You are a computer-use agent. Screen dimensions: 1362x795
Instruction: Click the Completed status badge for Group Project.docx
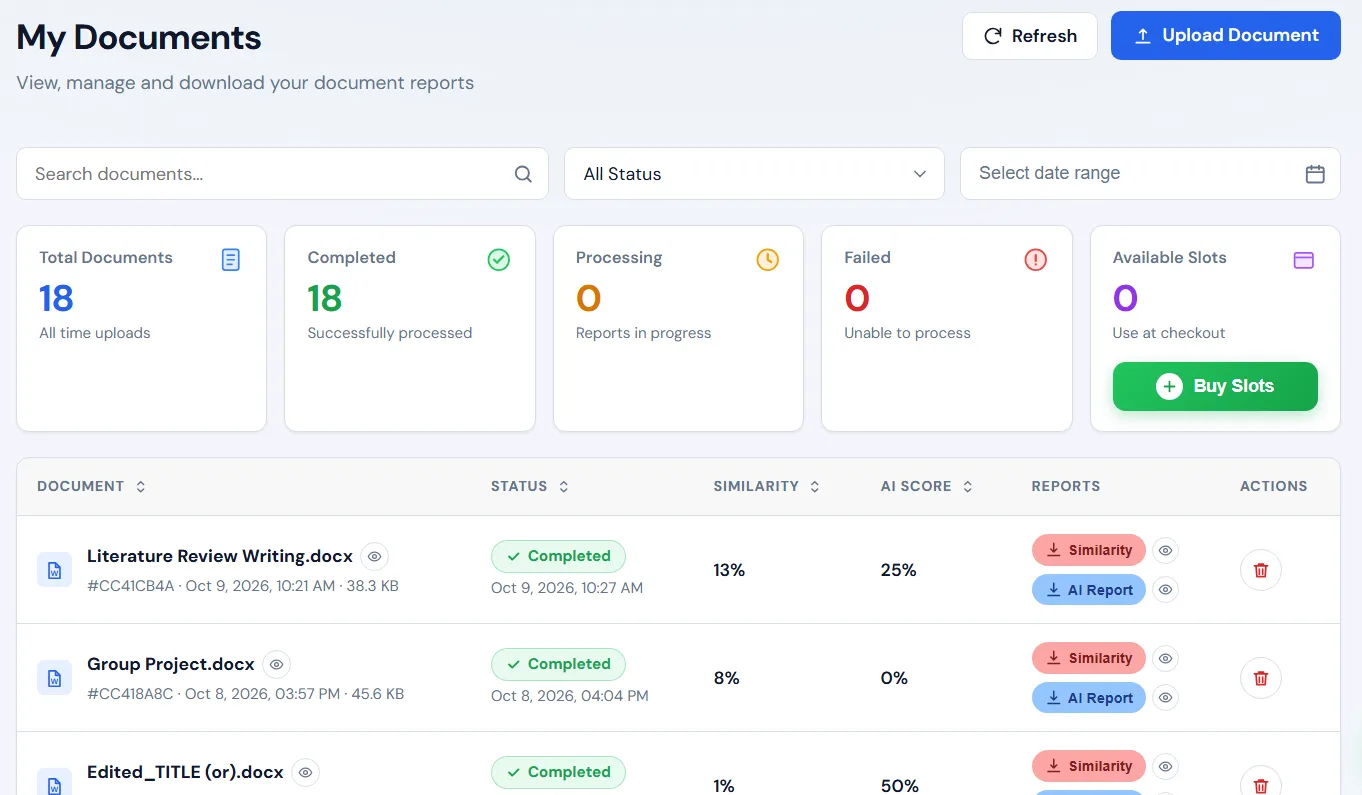click(x=558, y=664)
